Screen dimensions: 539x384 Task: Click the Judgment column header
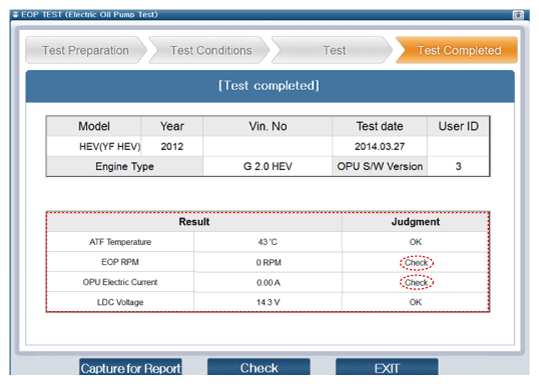(x=415, y=222)
